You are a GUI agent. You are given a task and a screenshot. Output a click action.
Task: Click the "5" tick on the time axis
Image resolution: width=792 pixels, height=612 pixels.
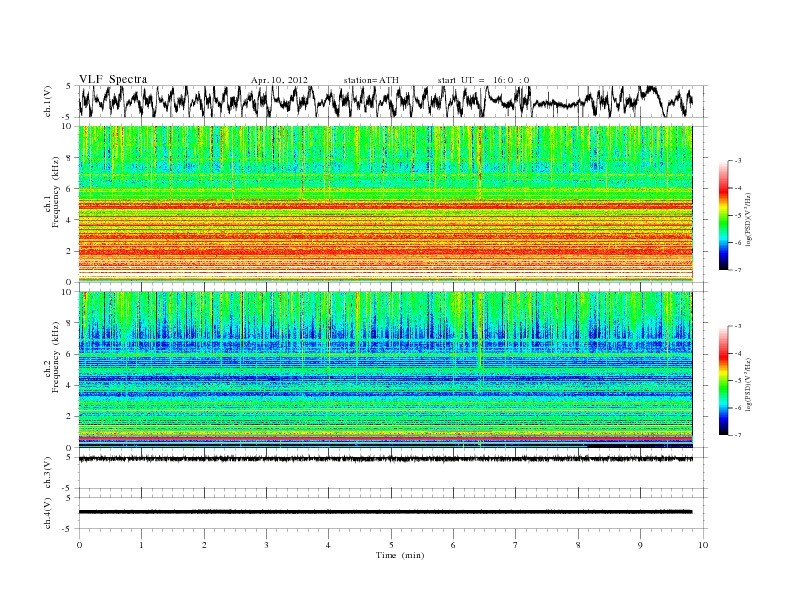[x=391, y=545]
